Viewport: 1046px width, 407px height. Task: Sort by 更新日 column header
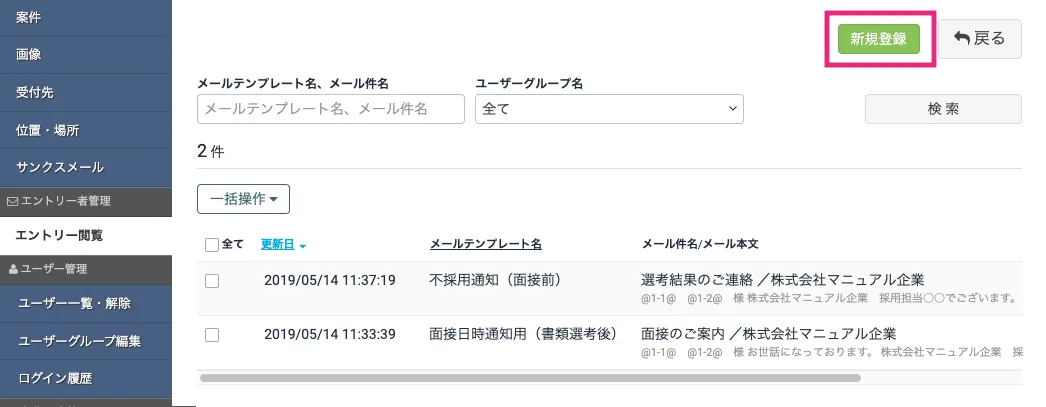click(277, 244)
